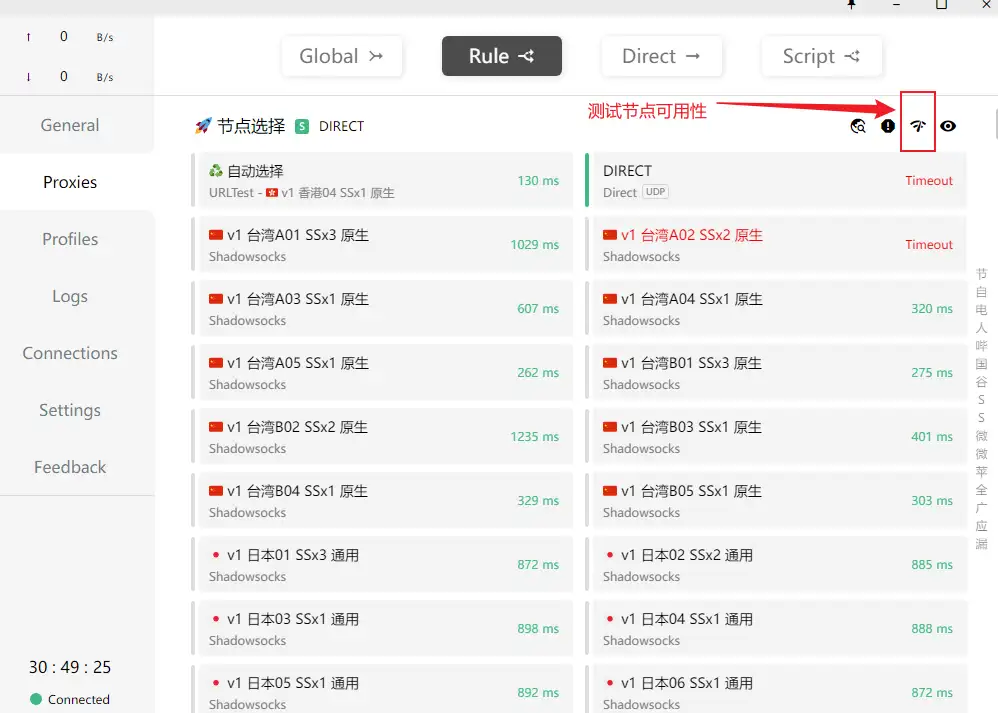
Task: Click the exclamation error-filter icon
Action: tap(888, 126)
